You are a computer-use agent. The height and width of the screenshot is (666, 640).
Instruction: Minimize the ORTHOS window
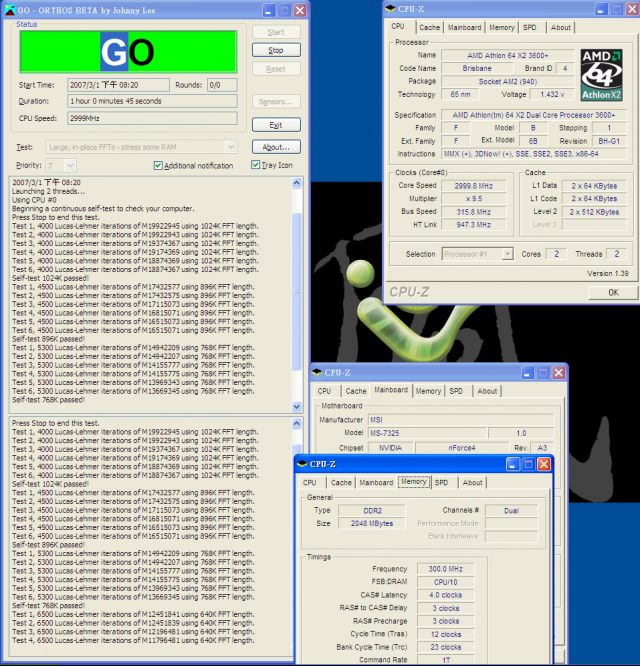[x=268, y=10]
